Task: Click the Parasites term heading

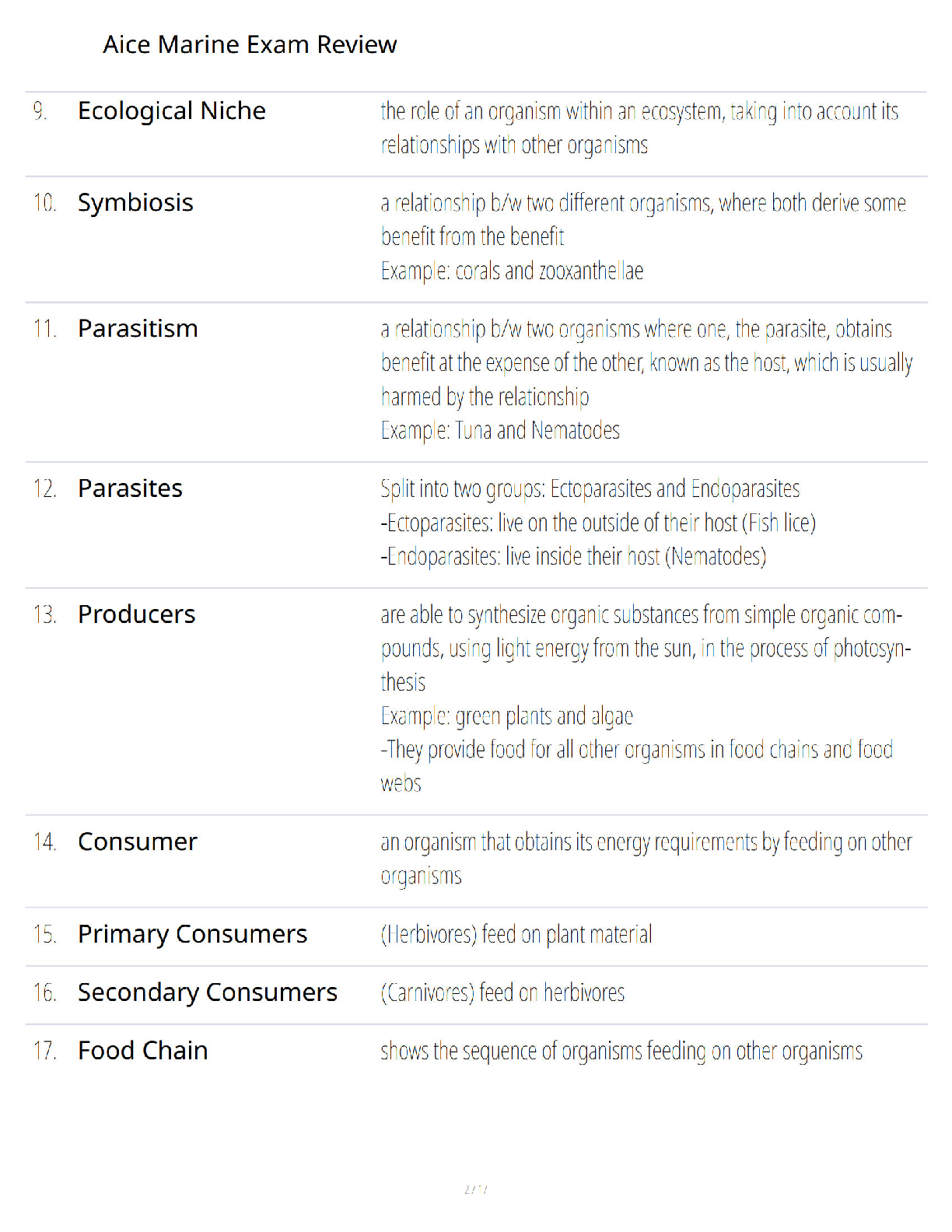Action: (x=130, y=488)
